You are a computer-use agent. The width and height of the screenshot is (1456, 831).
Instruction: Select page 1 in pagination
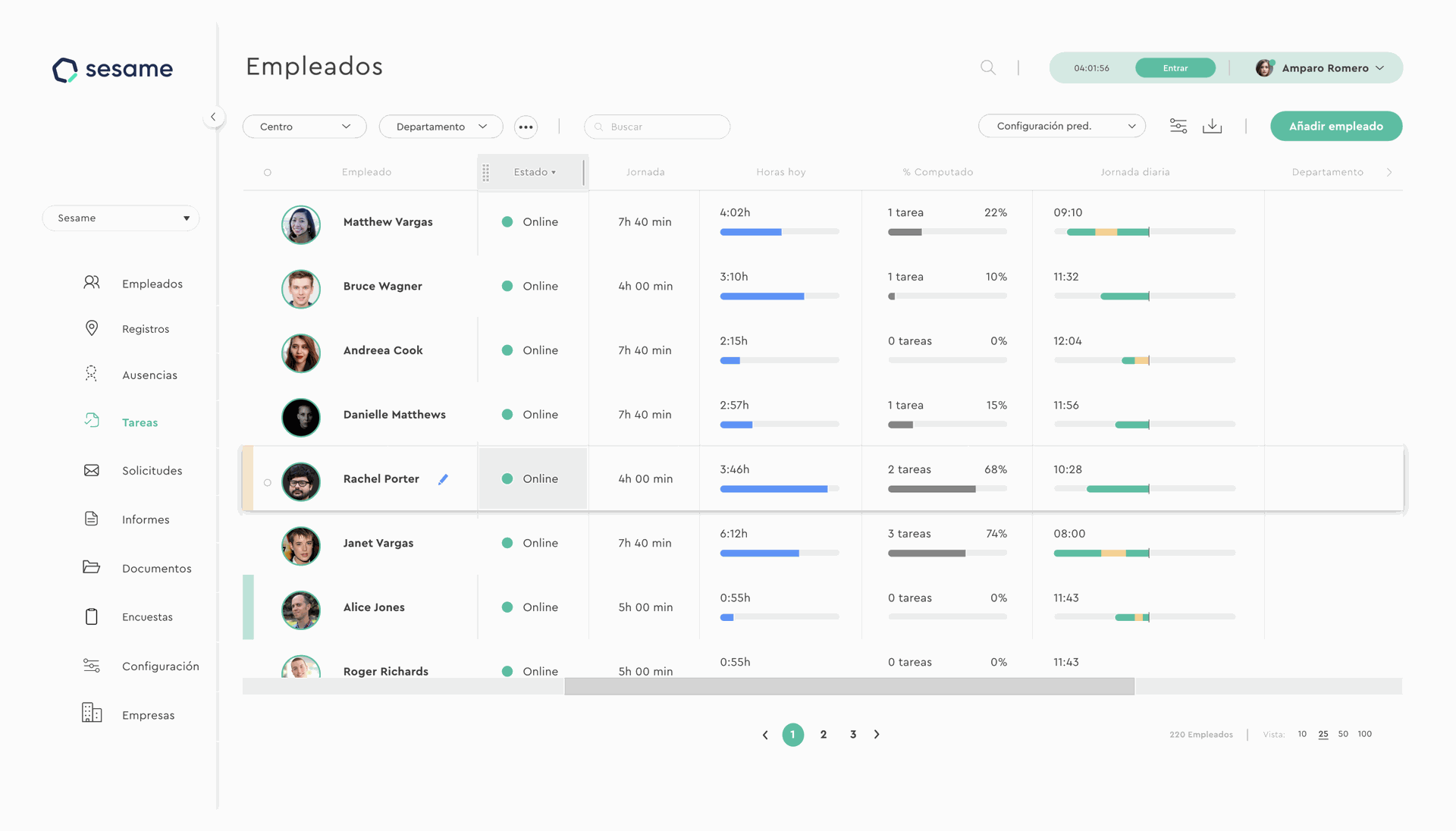[793, 734]
